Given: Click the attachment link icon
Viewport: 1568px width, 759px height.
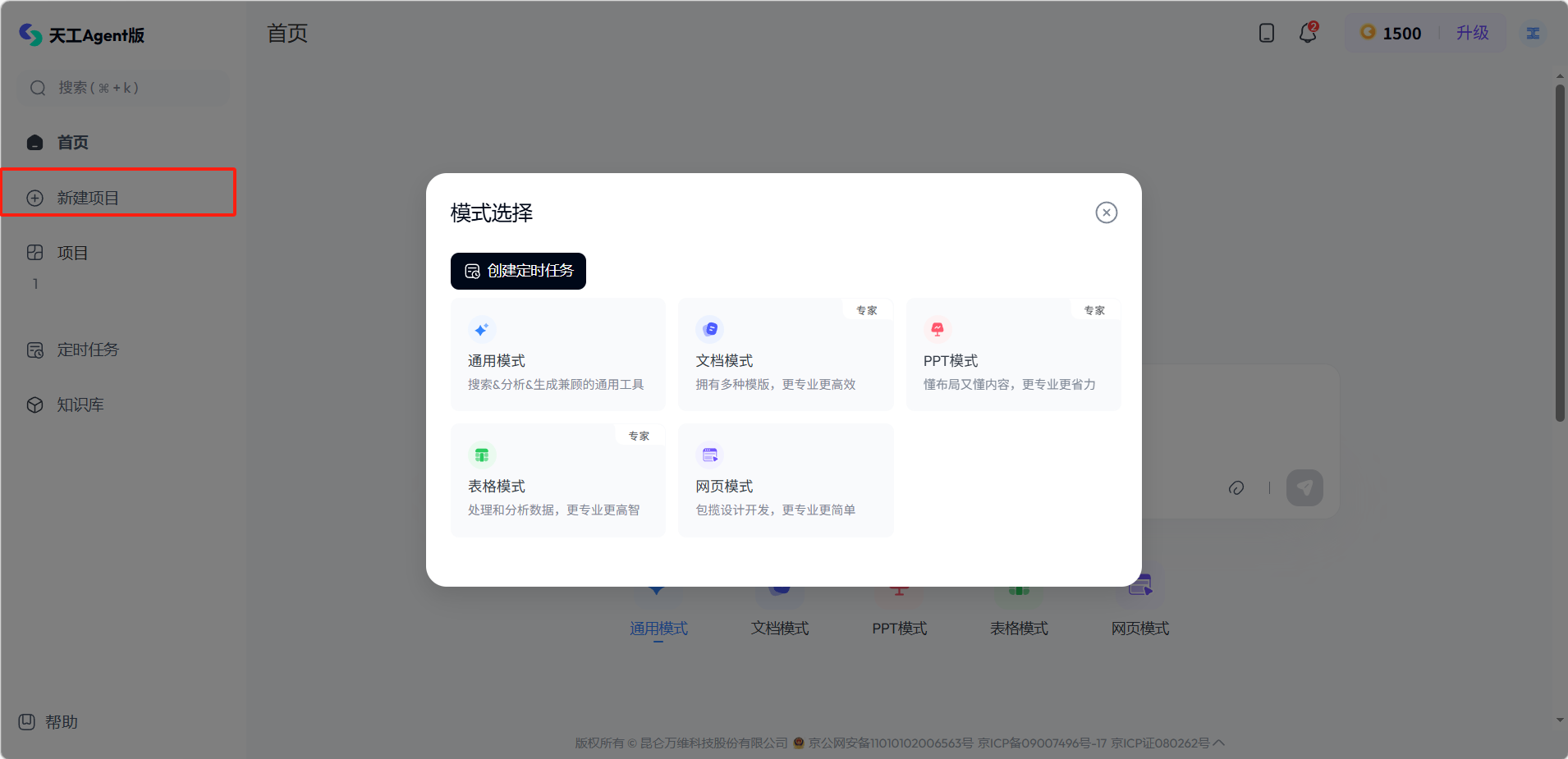Looking at the screenshot, I should click(x=1236, y=488).
